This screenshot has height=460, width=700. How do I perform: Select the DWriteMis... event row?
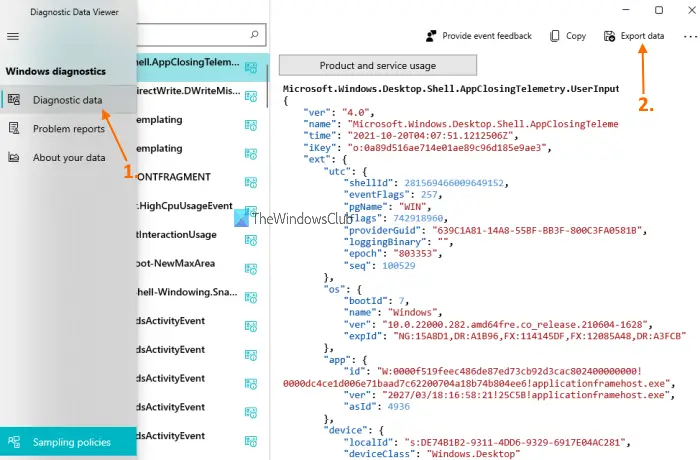point(201,96)
